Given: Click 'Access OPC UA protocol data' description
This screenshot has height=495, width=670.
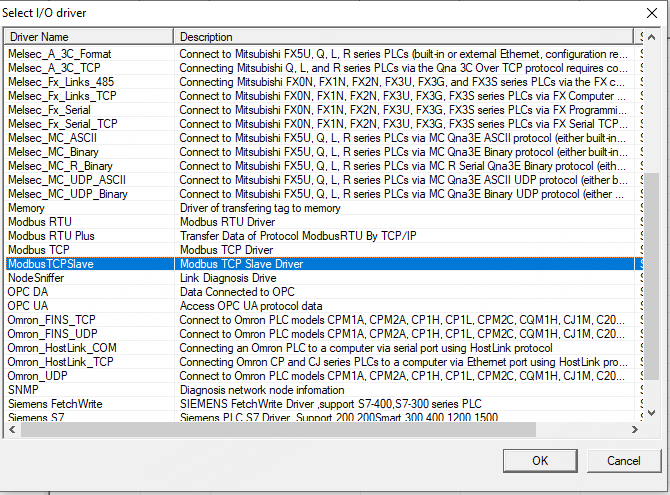Looking at the screenshot, I should [x=251, y=306].
